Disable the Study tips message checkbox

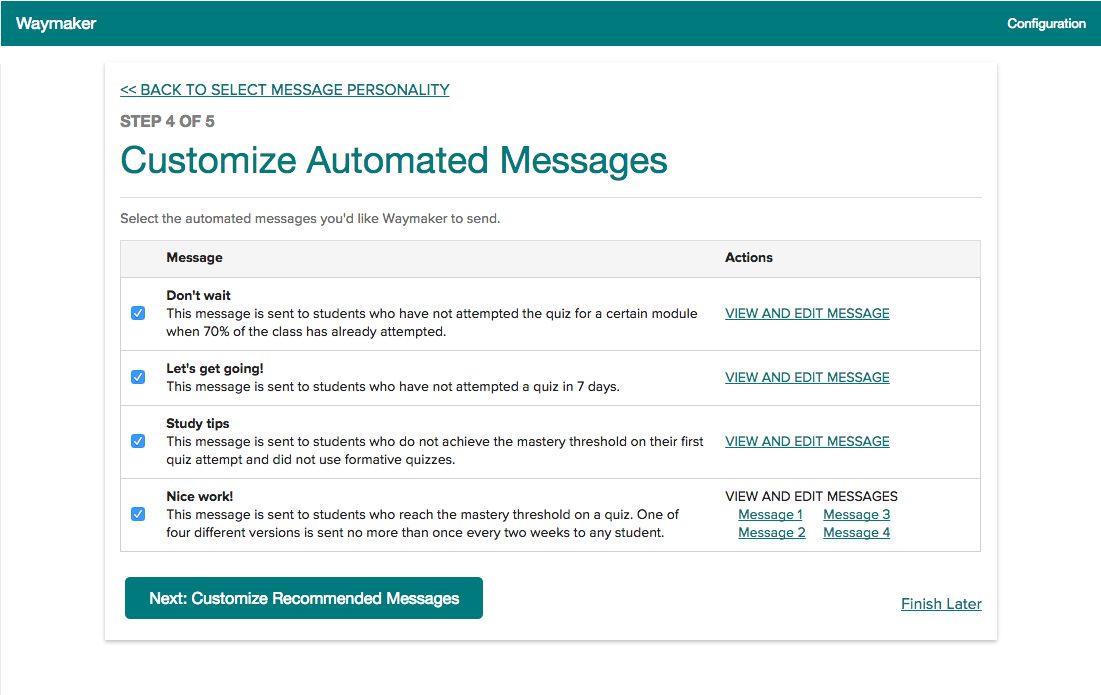coord(138,441)
